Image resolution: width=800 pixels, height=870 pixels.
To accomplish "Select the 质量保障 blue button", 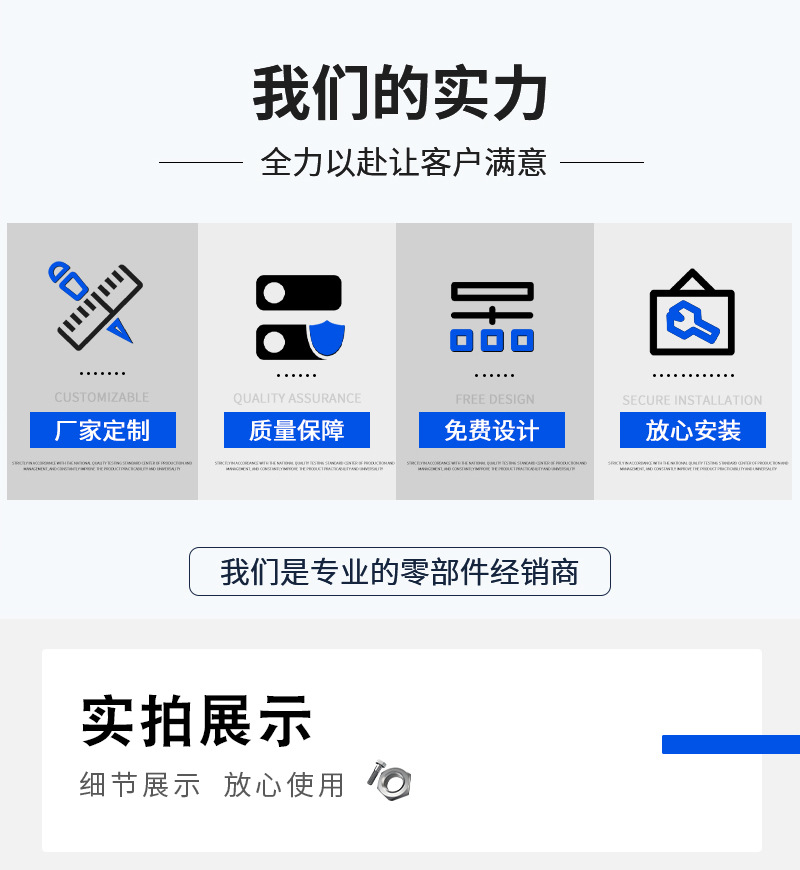I will (x=297, y=430).
